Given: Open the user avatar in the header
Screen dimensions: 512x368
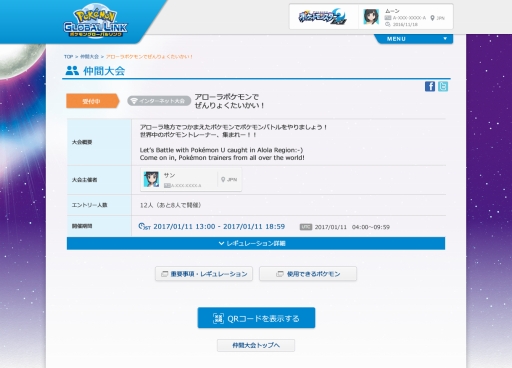Looking at the screenshot, I should 371,17.
